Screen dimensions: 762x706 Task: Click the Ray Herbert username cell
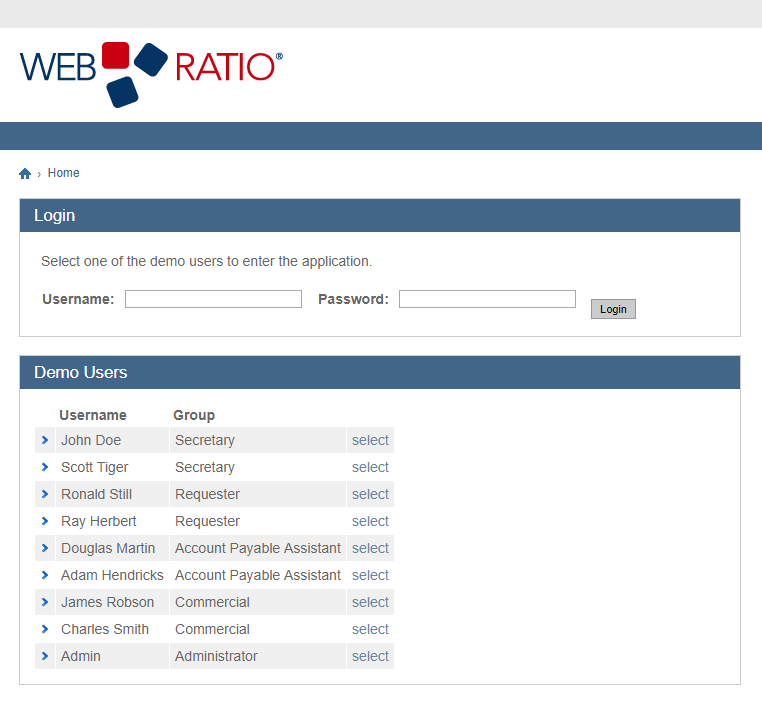point(112,521)
